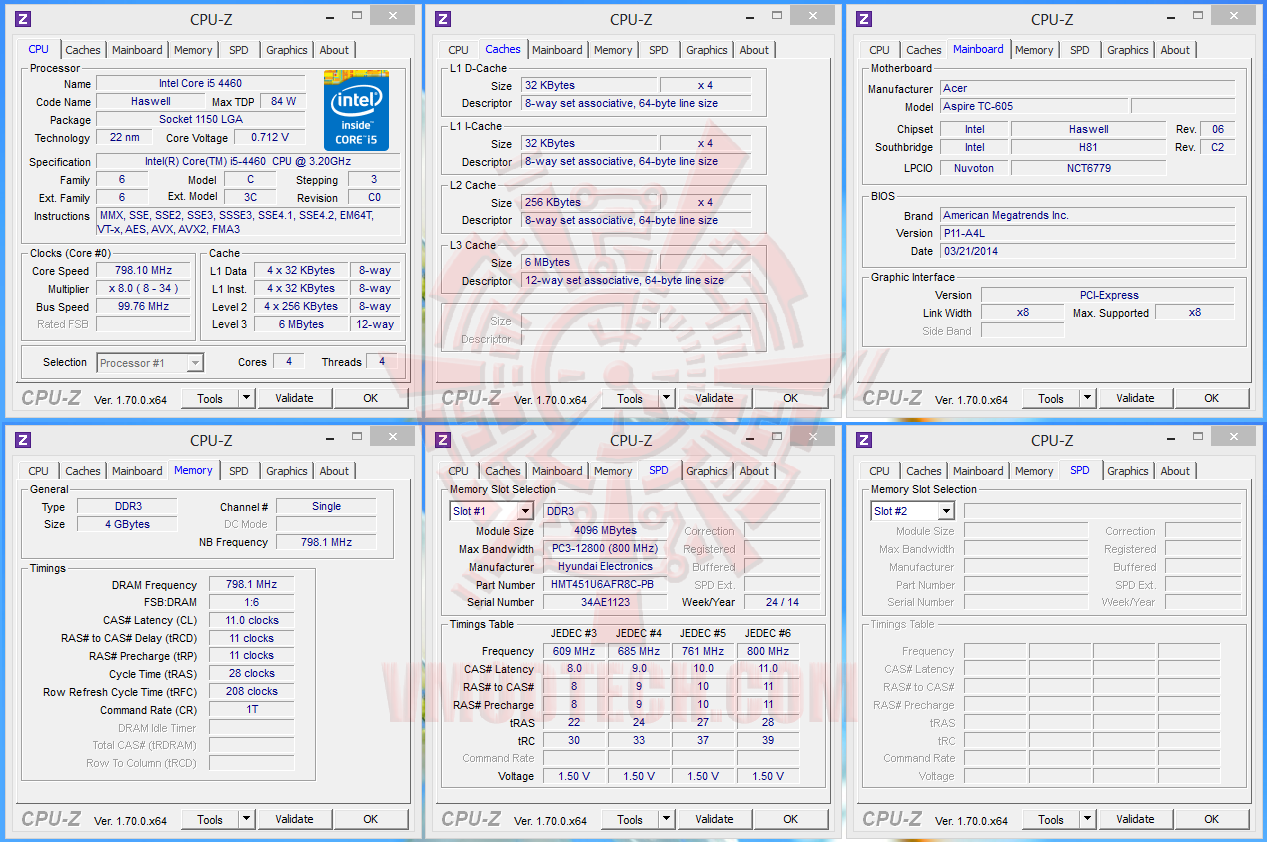Click OK in the CPU tab window

point(370,398)
